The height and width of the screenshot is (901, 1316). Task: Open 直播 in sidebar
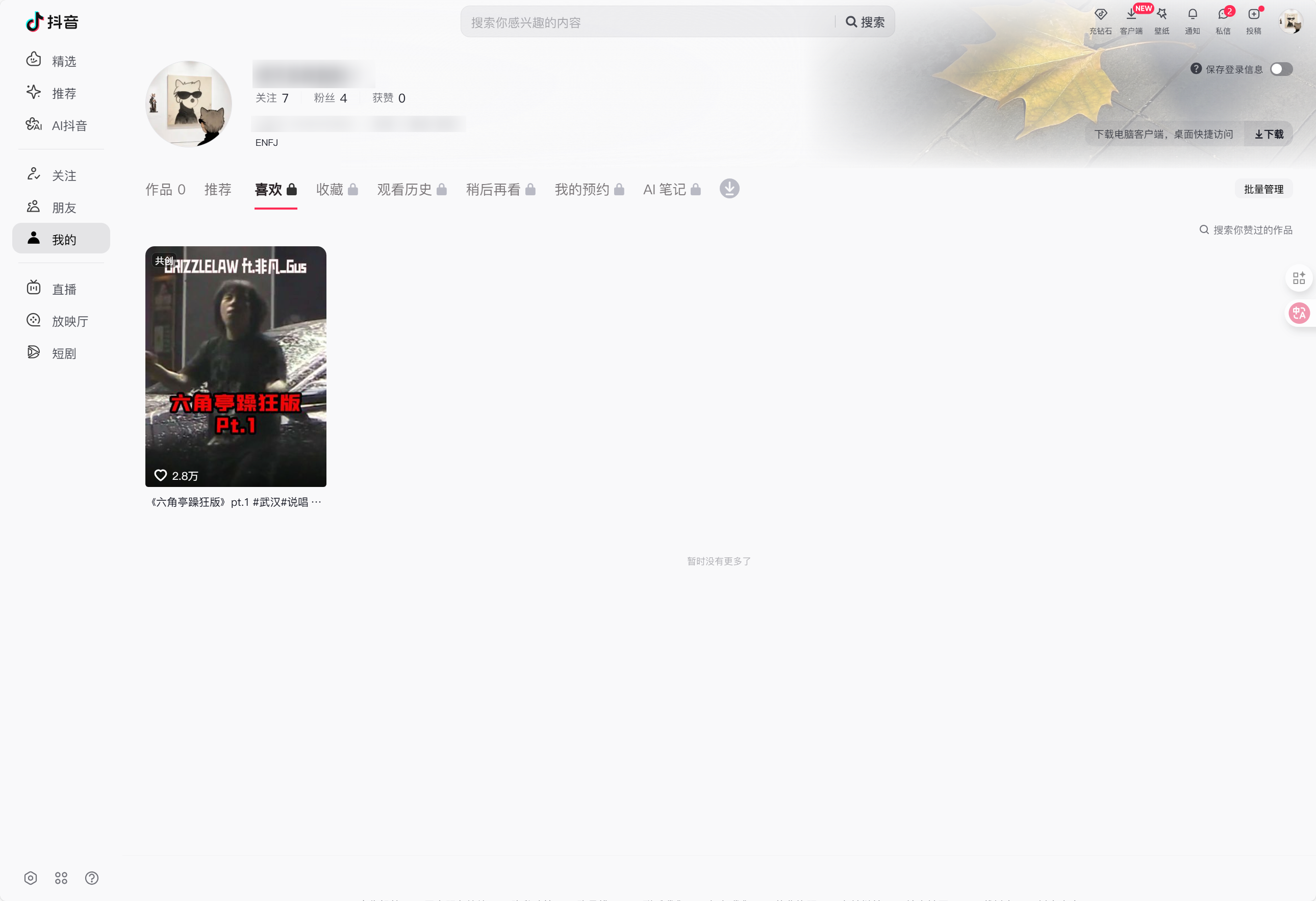point(61,289)
